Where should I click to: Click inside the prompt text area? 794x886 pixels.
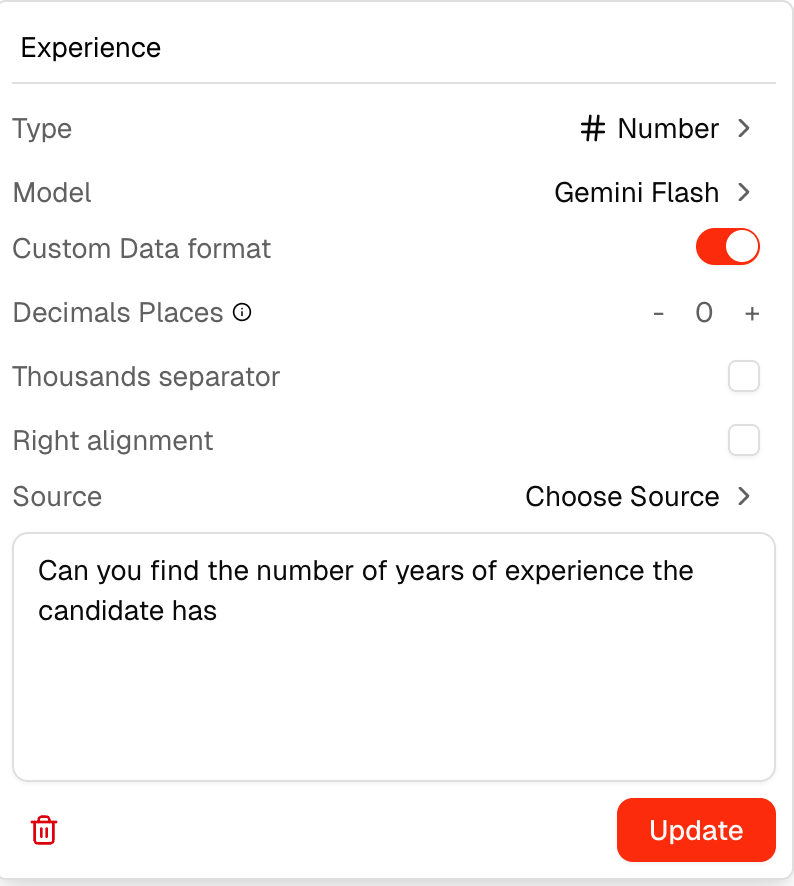point(393,680)
